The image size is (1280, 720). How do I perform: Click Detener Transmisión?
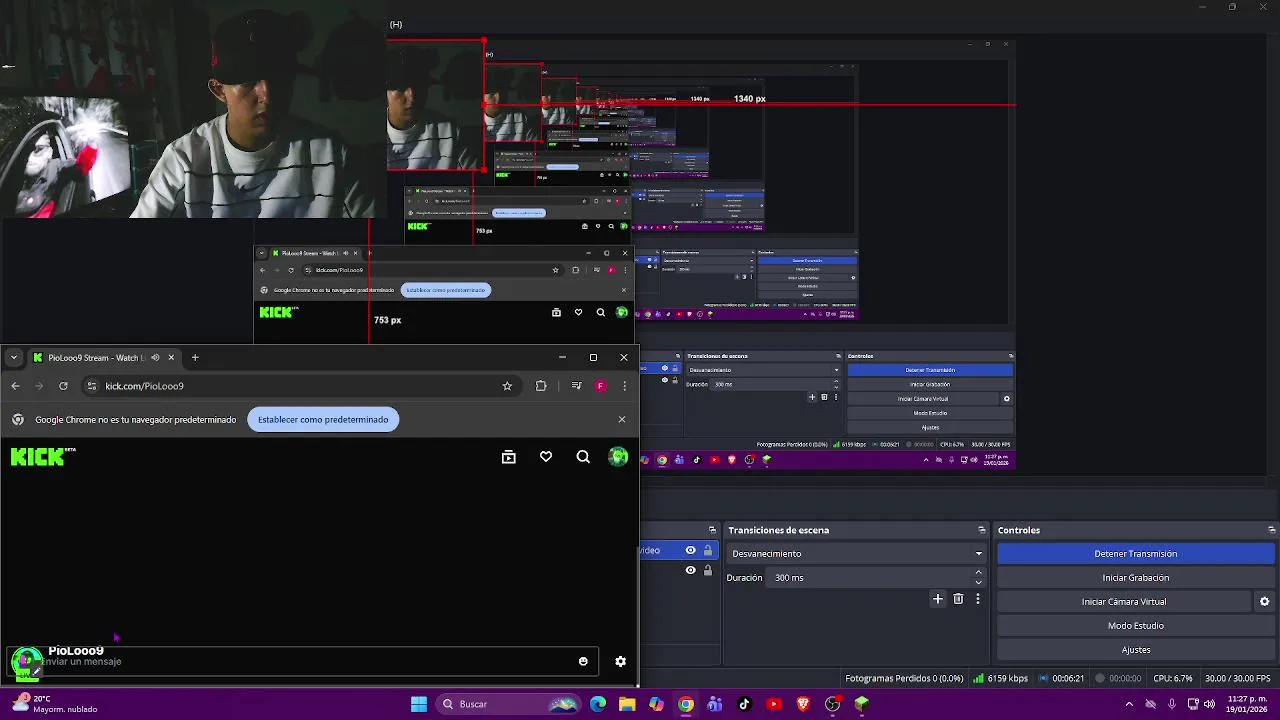point(1136,554)
